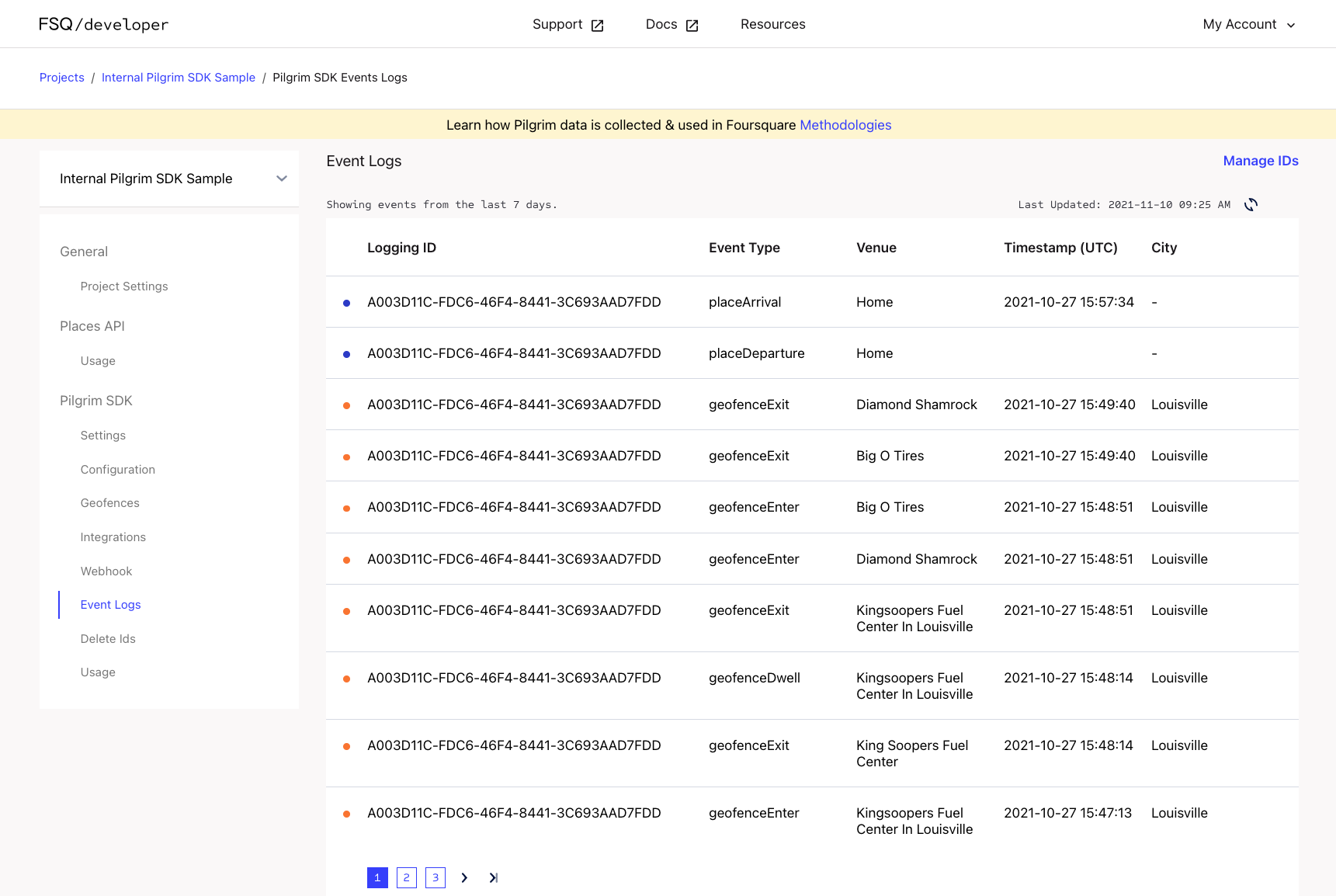Open the Internal Pilgrim SDK Sample project selector
1336x896 pixels.
tap(169, 179)
